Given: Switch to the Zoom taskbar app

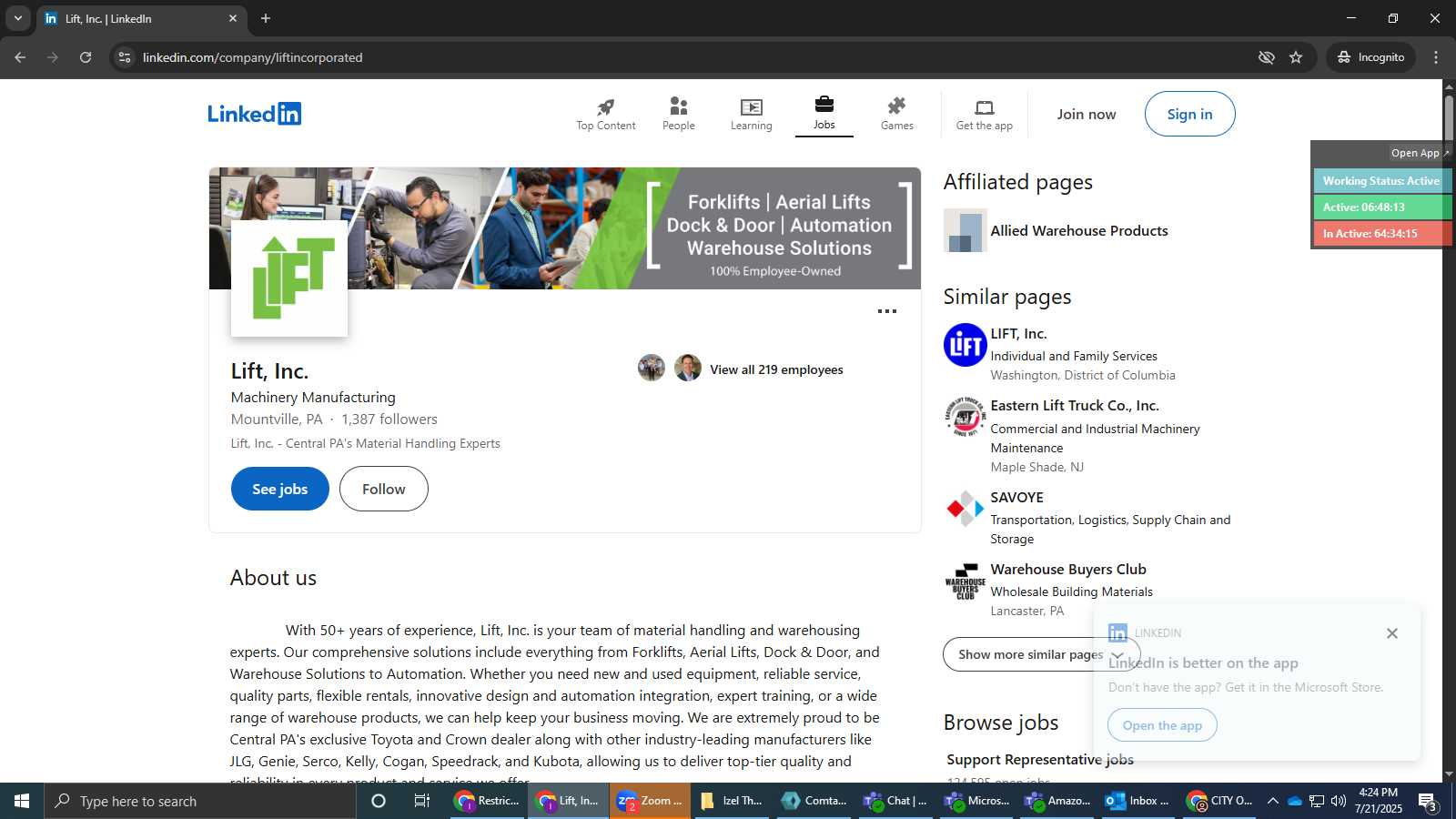Looking at the screenshot, I should [x=651, y=801].
